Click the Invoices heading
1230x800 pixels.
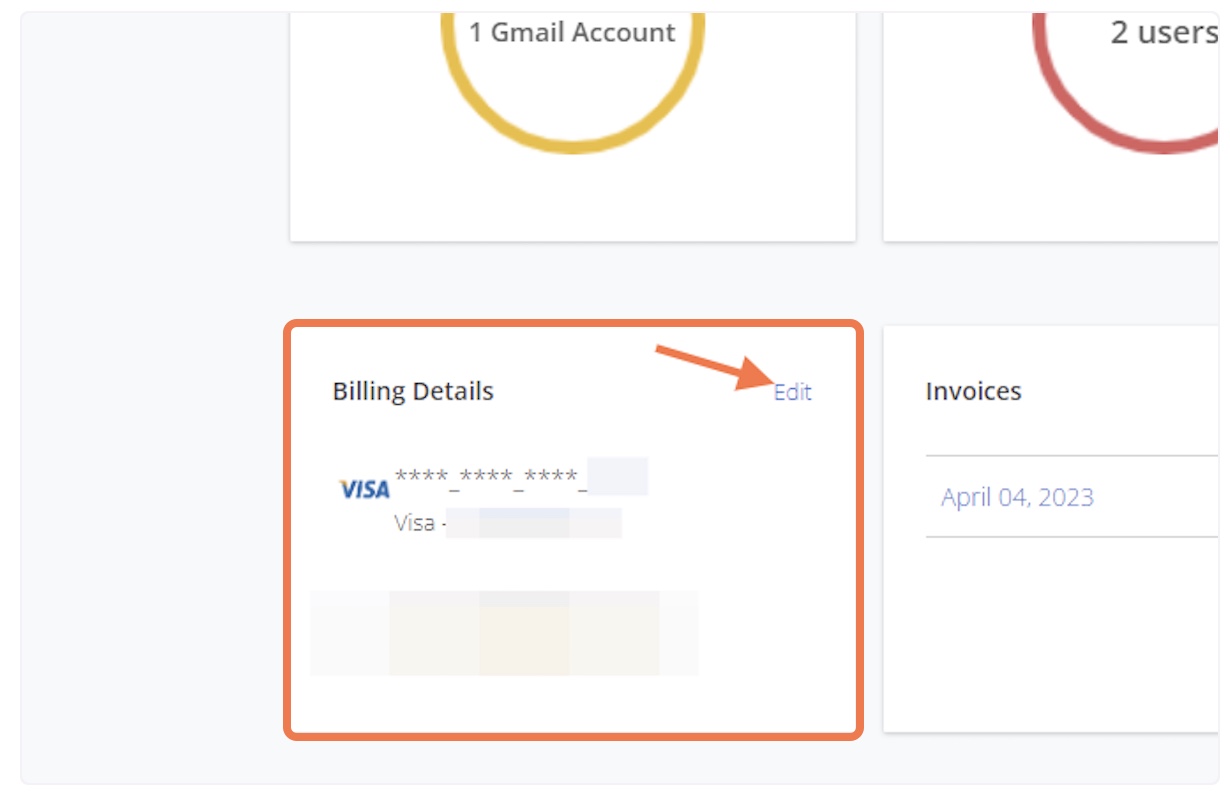[x=973, y=391]
